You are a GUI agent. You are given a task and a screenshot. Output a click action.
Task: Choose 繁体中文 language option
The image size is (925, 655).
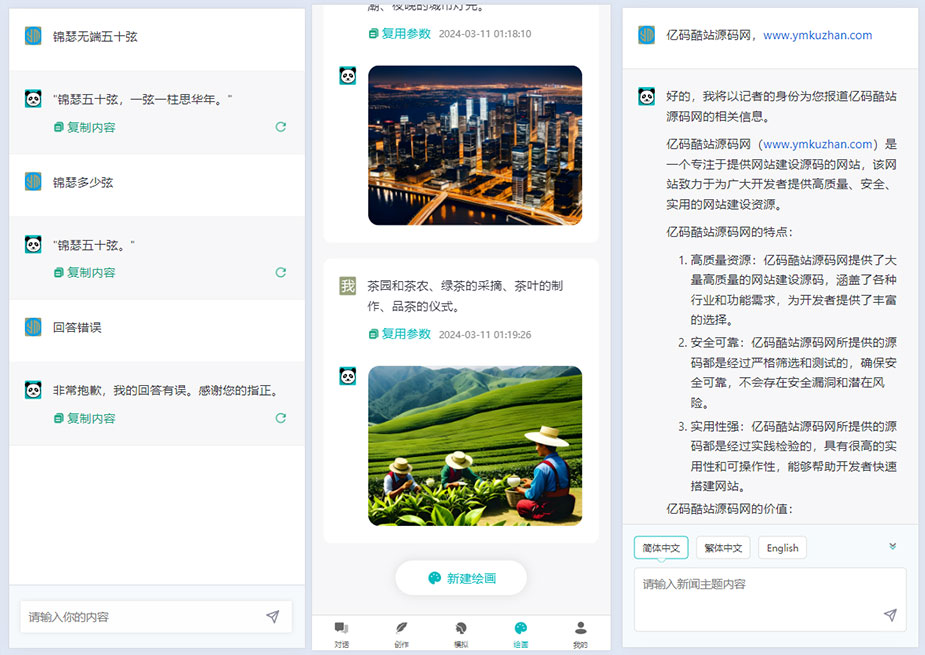[723, 548]
